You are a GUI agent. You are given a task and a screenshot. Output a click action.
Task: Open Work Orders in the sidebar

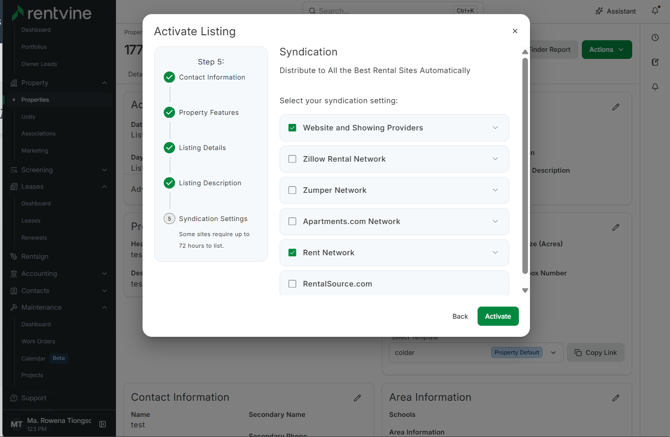click(38, 341)
